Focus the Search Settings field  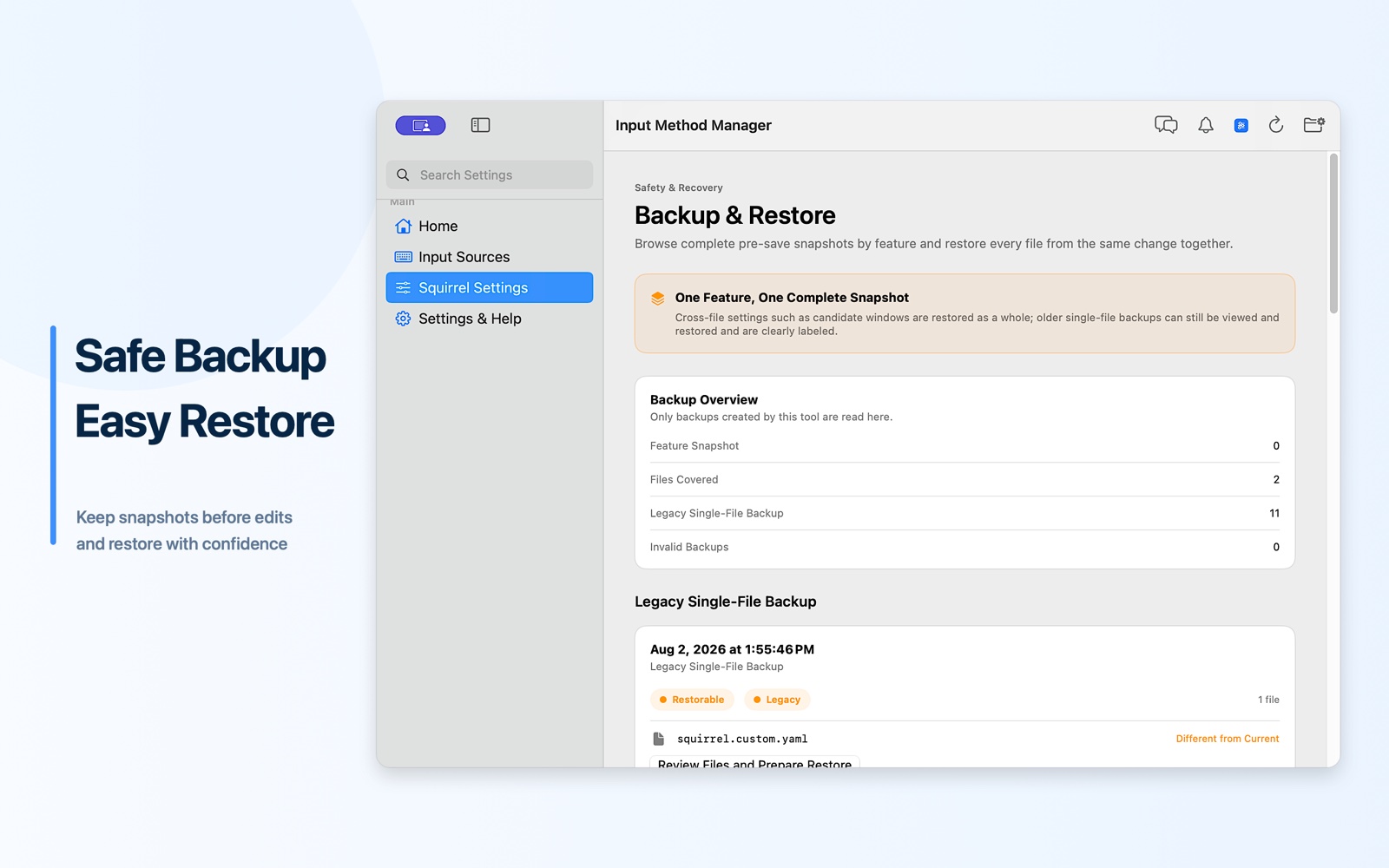tap(490, 175)
